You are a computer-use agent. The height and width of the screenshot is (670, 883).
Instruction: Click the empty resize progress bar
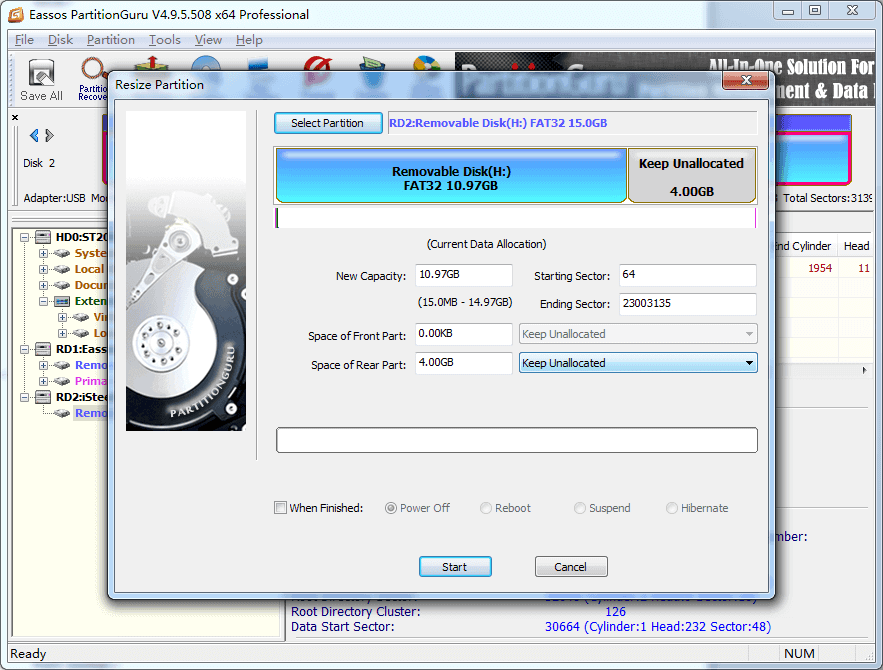click(x=516, y=440)
